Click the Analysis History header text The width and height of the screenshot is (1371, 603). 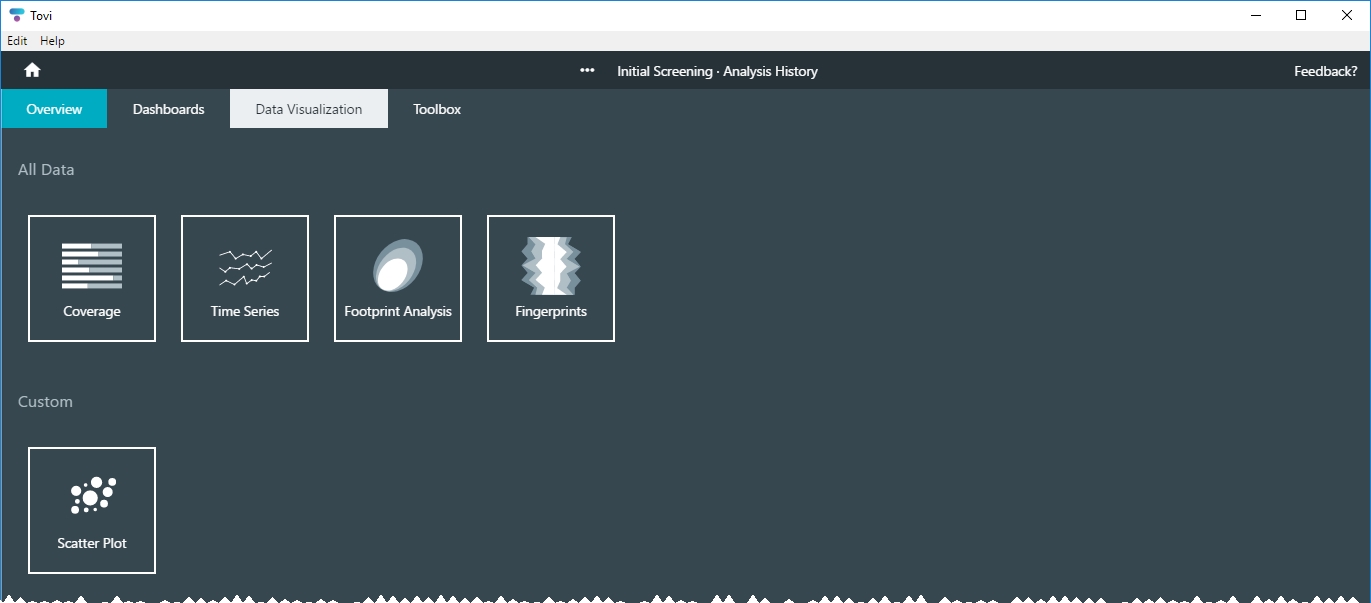(x=770, y=71)
